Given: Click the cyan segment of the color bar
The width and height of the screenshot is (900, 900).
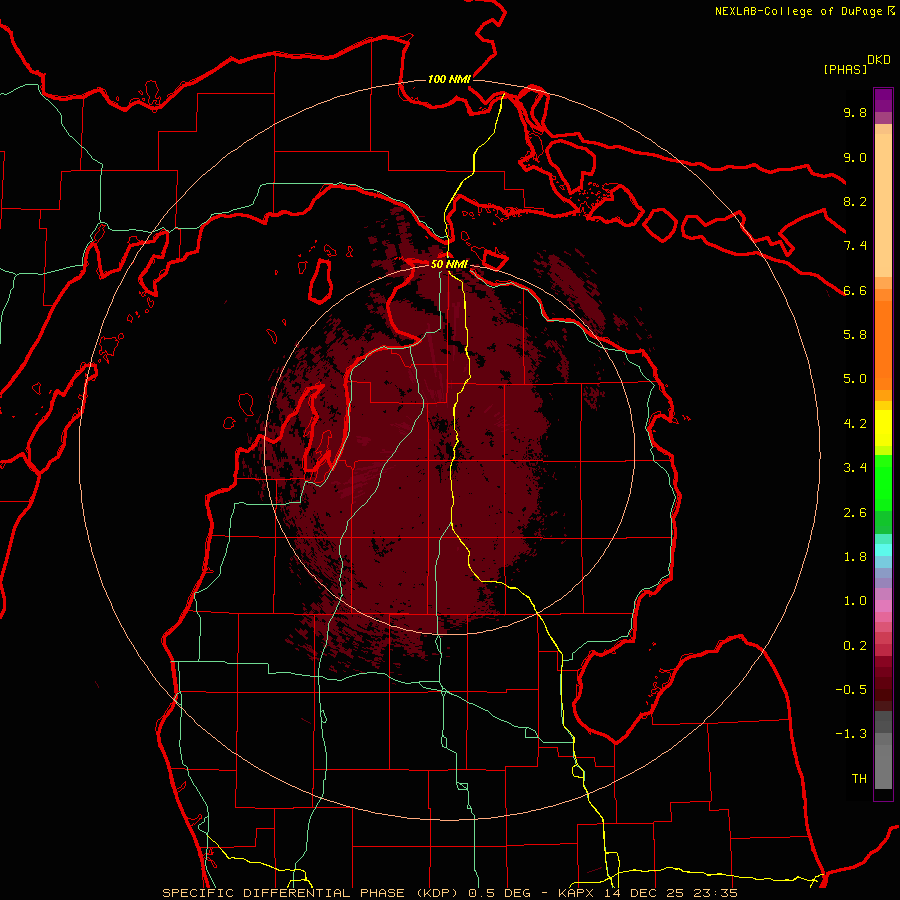Looking at the screenshot, I should click(883, 550).
